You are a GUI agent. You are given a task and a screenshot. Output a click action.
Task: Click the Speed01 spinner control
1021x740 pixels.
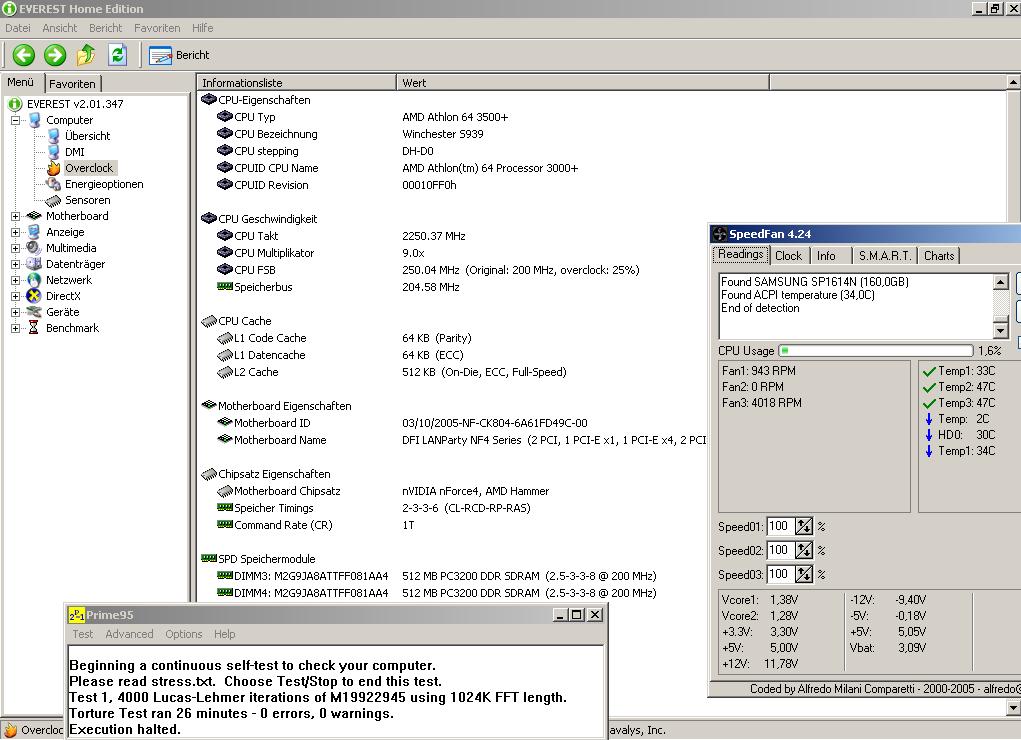[x=803, y=526]
